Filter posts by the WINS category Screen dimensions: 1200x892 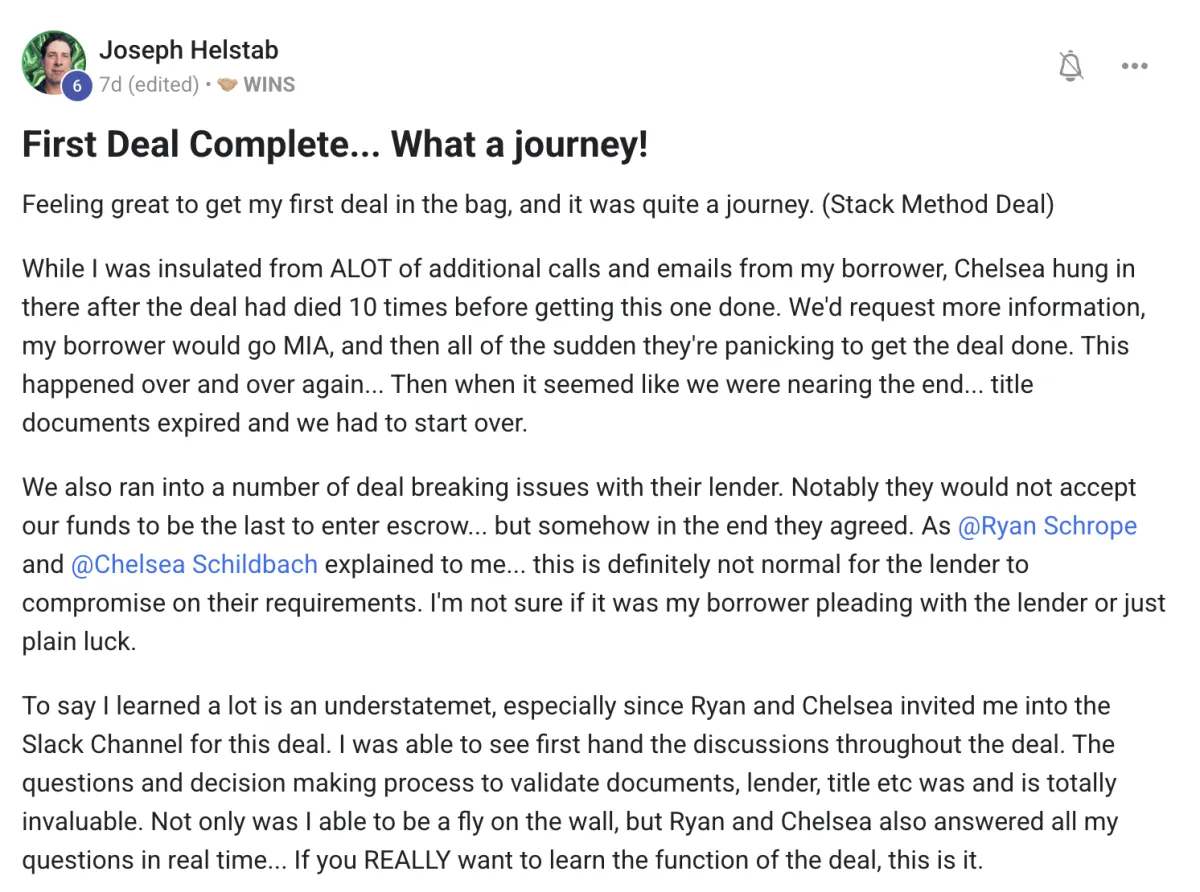point(269,84)
